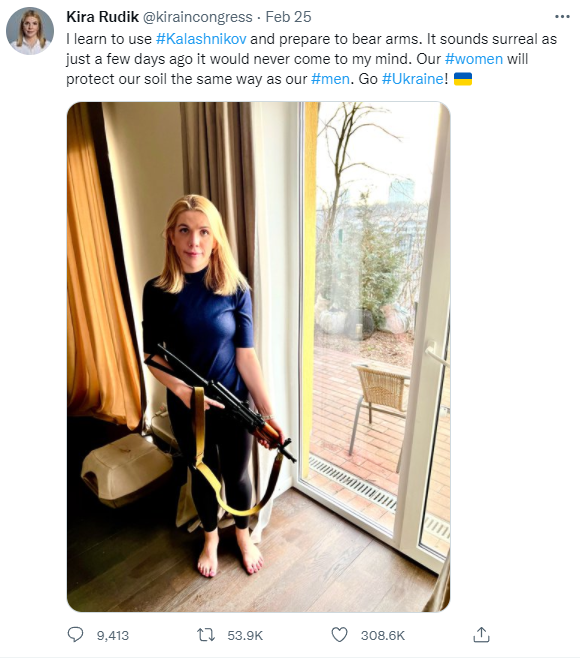Image resolution: width=580 pixels, height=658 pixels.
Task: Open the #men hashtag
Action: (x=330, y=79)
